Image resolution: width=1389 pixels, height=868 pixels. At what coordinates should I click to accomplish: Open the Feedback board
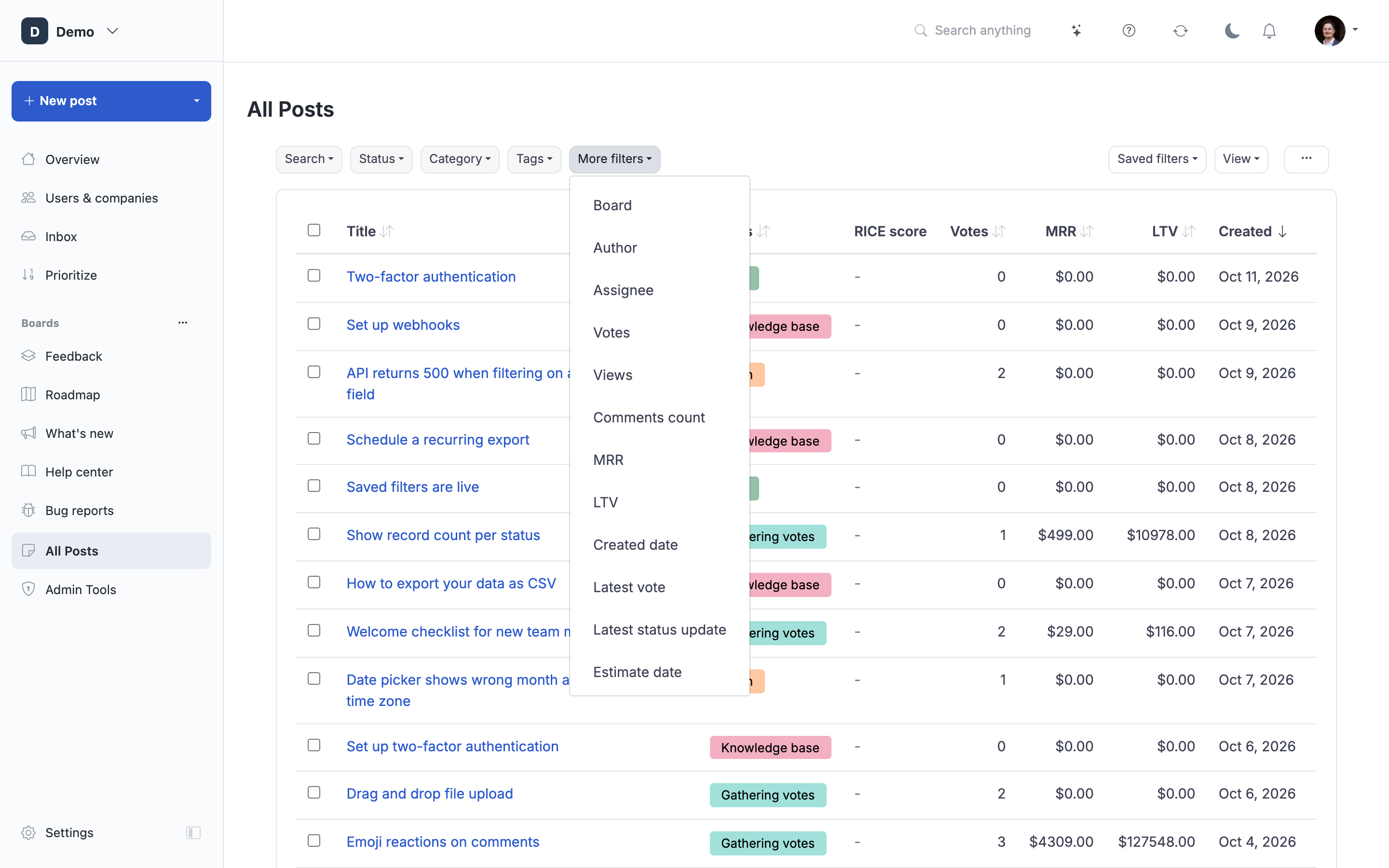click(111, 356)
